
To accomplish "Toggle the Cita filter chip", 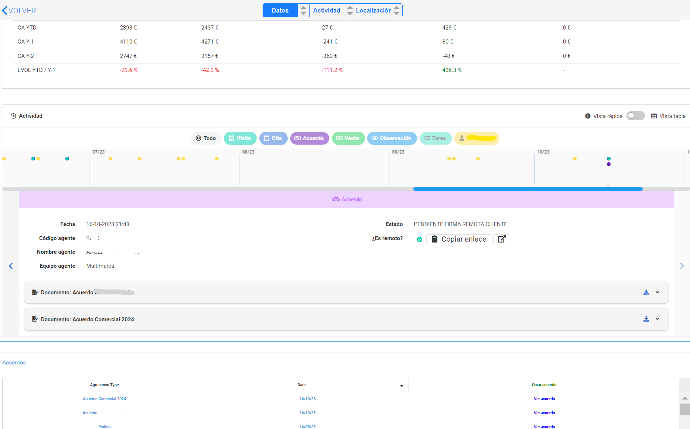I will [x=273, y=138].
